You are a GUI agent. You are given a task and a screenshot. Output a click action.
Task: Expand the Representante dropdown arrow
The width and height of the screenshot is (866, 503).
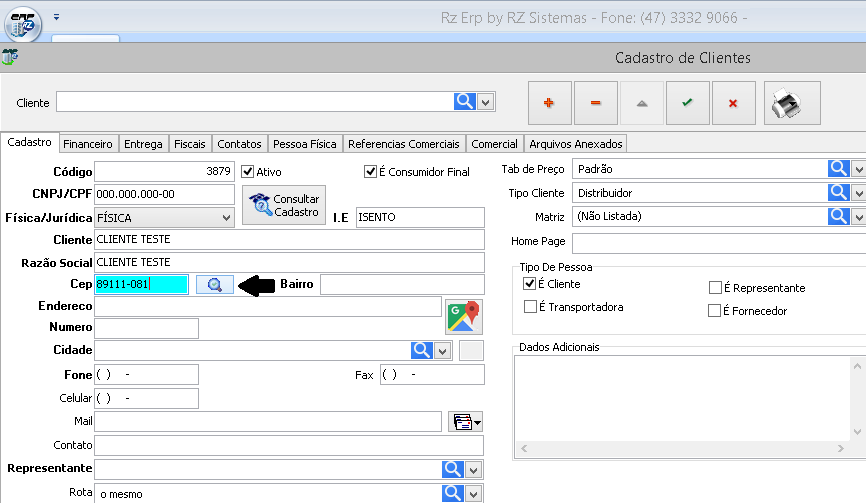click(x=474, y=468)
